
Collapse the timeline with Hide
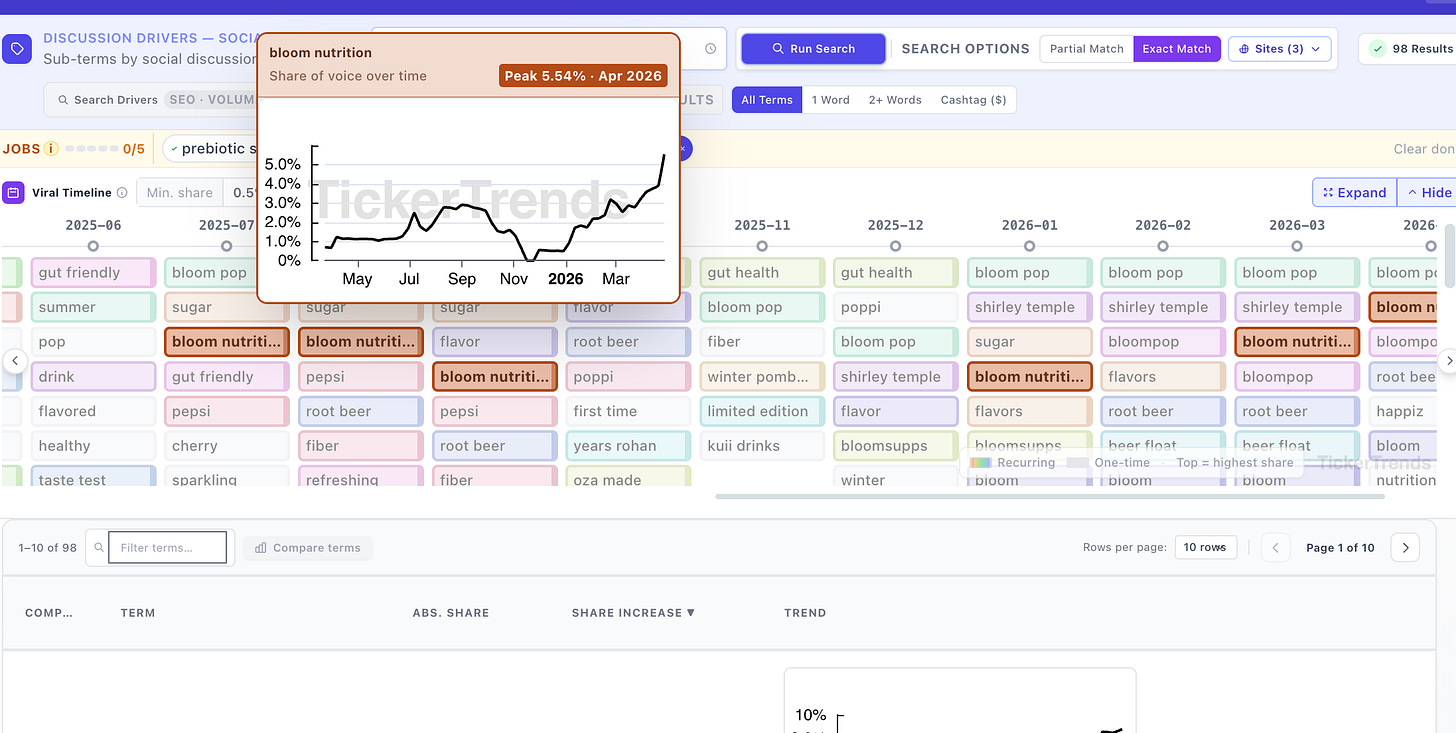point(1428,193)
